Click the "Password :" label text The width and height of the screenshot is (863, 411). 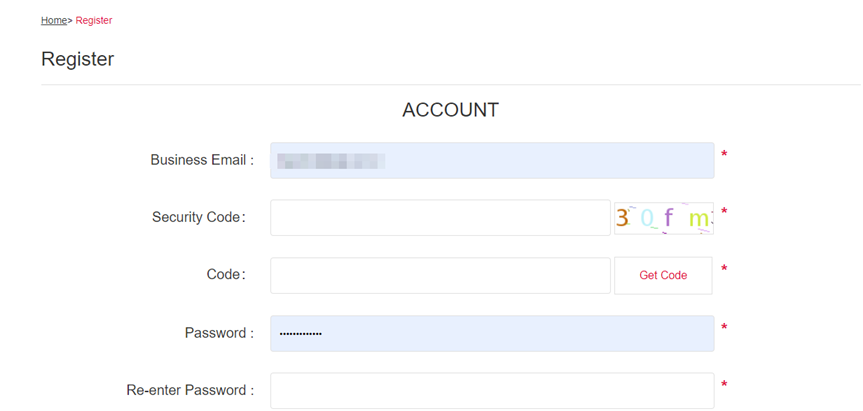(219, 333)
